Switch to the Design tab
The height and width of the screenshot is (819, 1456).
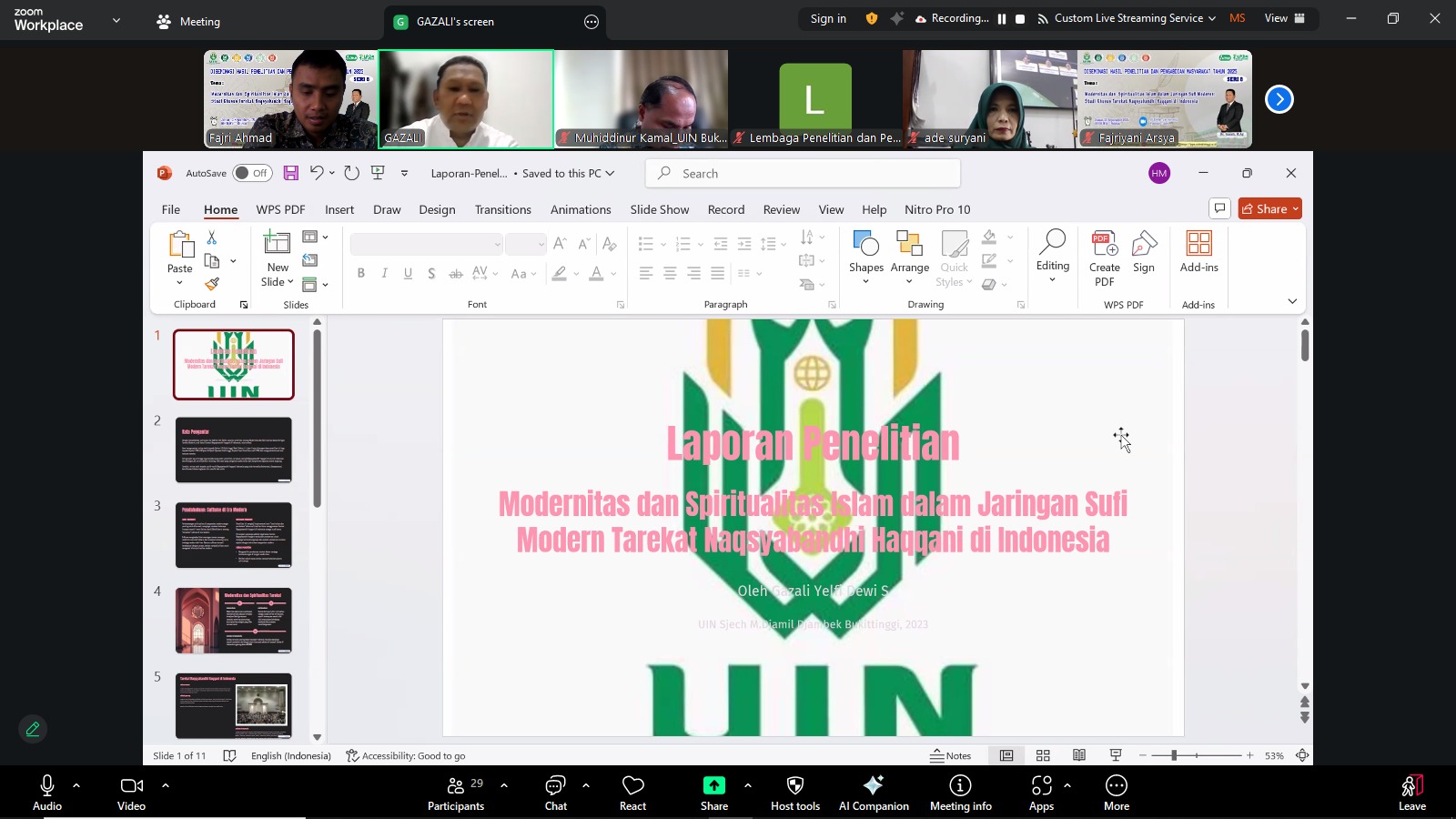(x=437, y=209)
